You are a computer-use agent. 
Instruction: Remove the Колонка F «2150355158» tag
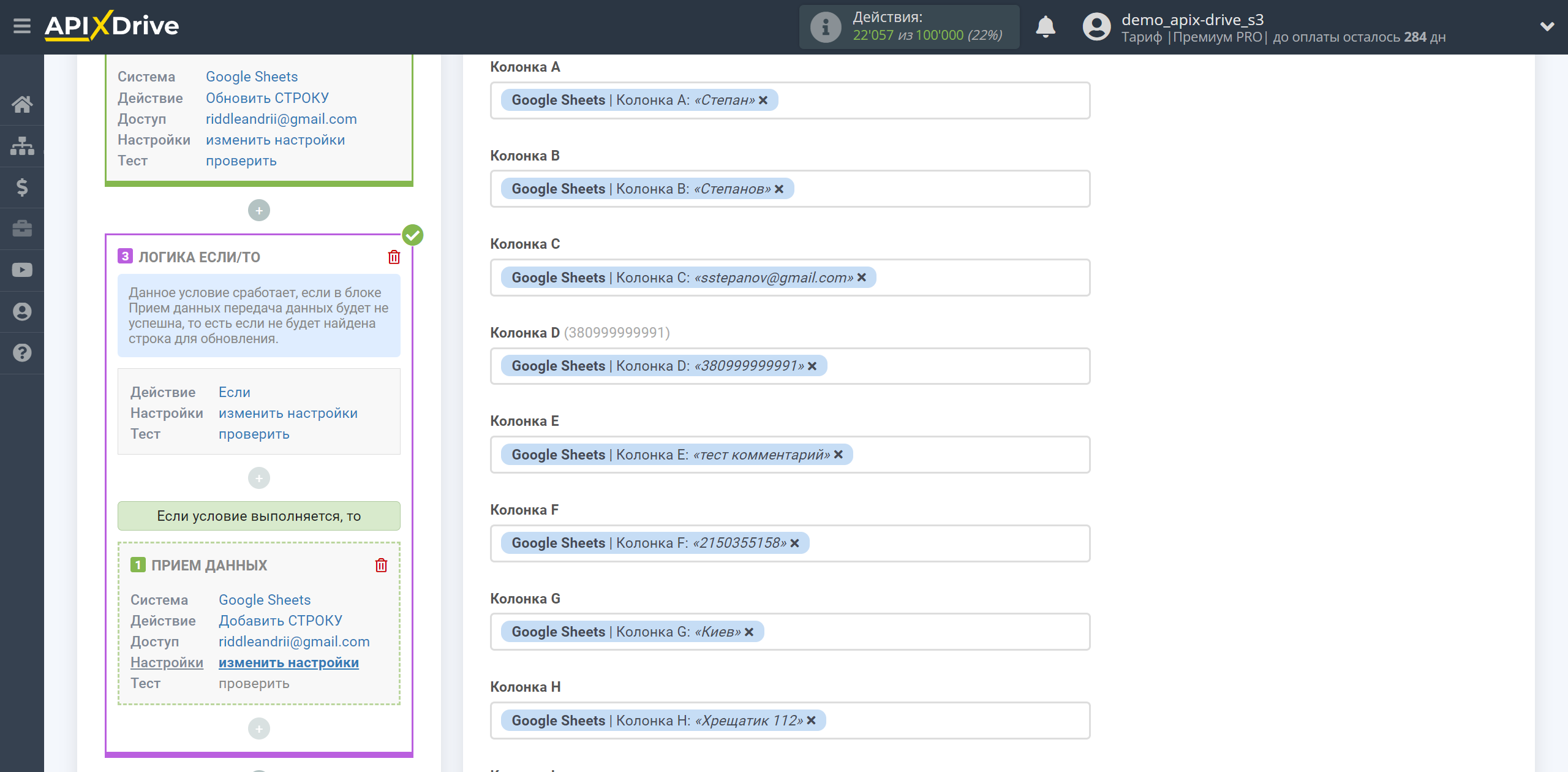pyautogui.click(x=795, y=543)
